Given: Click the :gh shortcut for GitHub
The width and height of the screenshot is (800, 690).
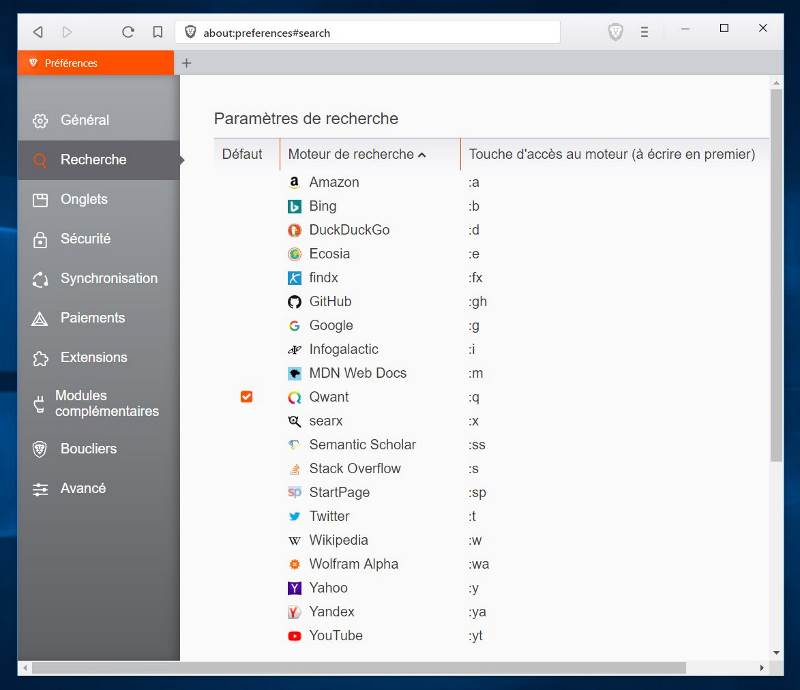Looking at the screenshot, I should tap(478, 302).
